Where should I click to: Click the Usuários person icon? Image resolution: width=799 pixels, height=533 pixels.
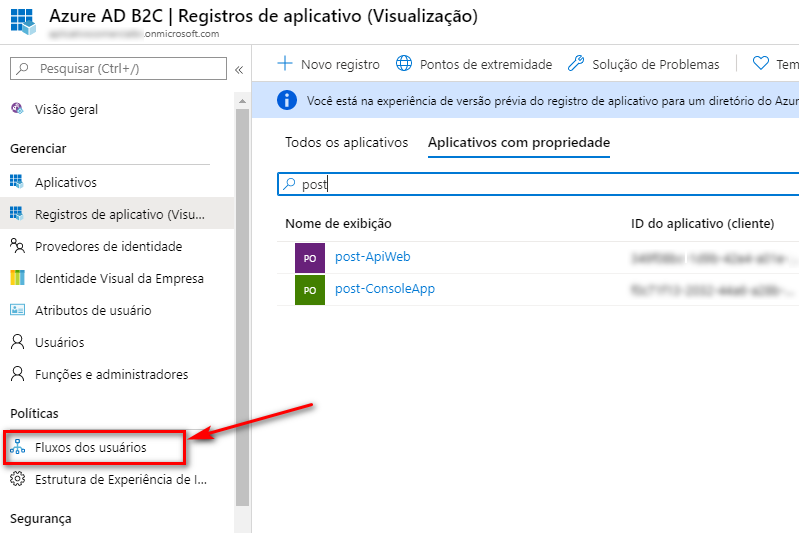(16, 342)
